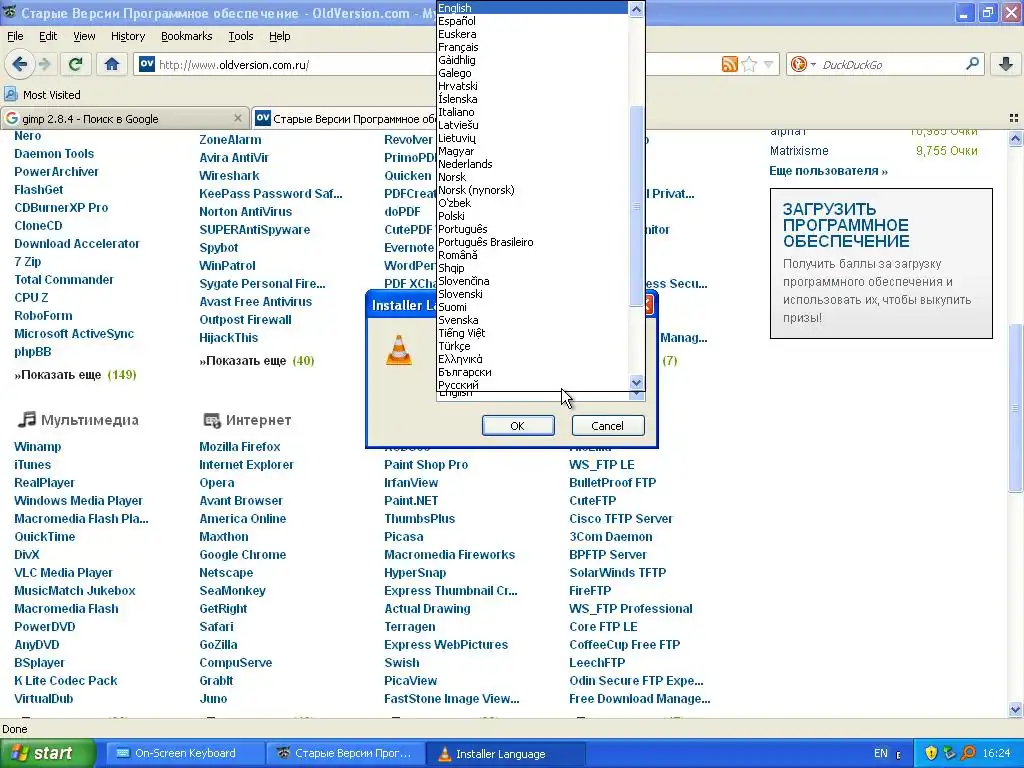The height and width of the screenshot is (768, 1024).
Task: Open the Winamp link
Action: [x=37, y=447]
